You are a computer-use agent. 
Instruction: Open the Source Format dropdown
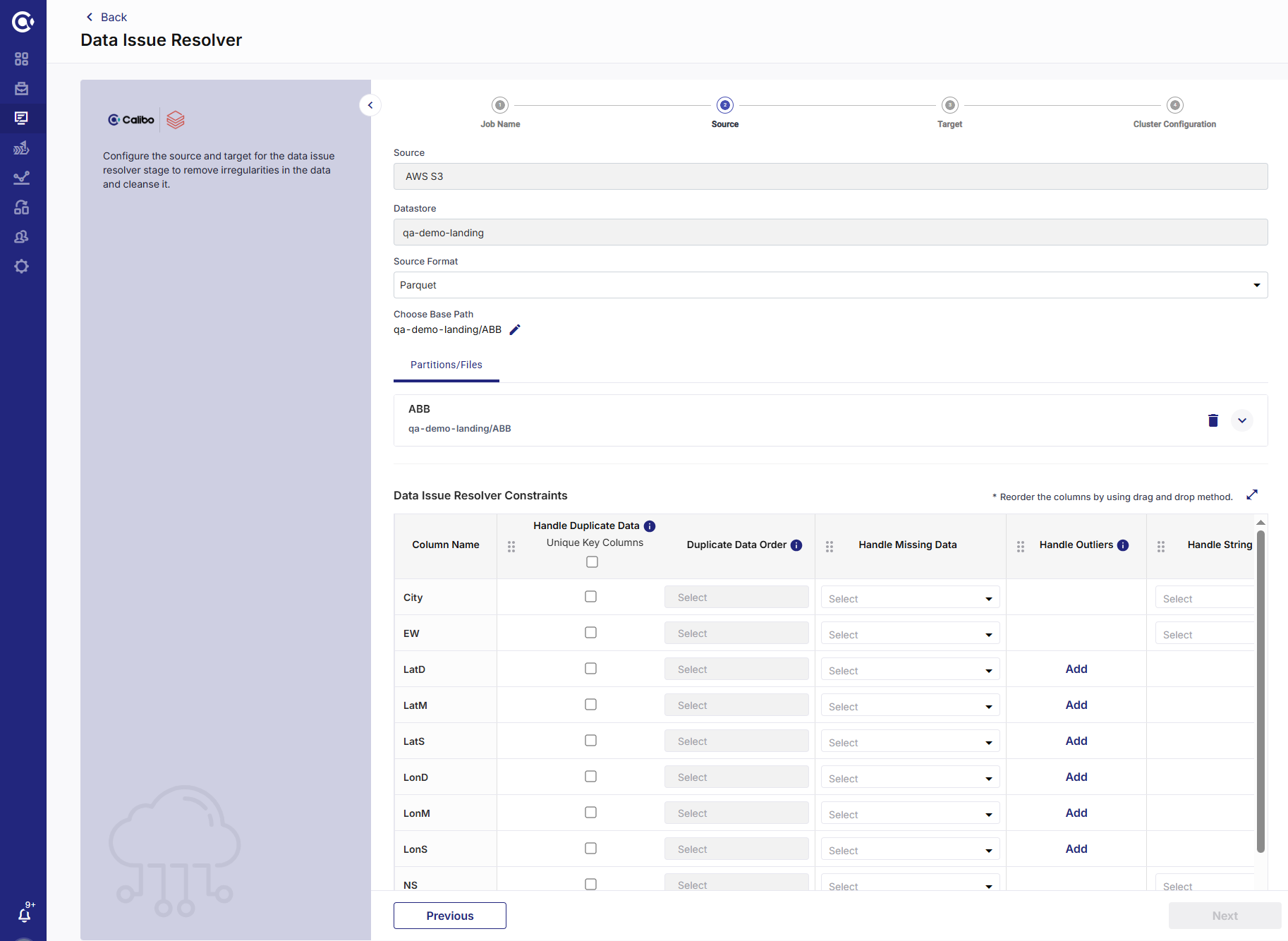click(x=1256, y=285)
